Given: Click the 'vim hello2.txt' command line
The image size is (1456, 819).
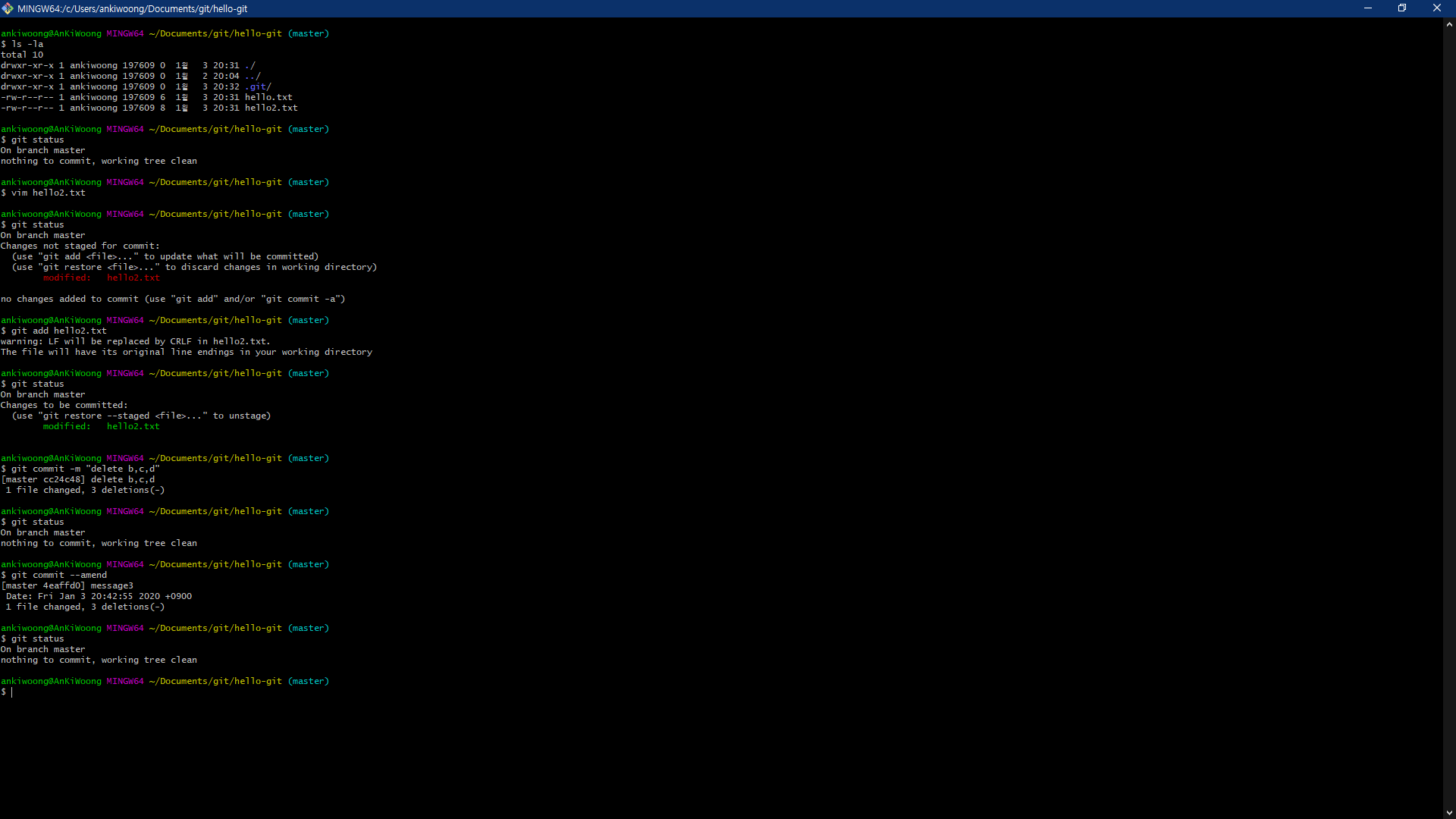Looking at the screenshot, I should point(49,193).
